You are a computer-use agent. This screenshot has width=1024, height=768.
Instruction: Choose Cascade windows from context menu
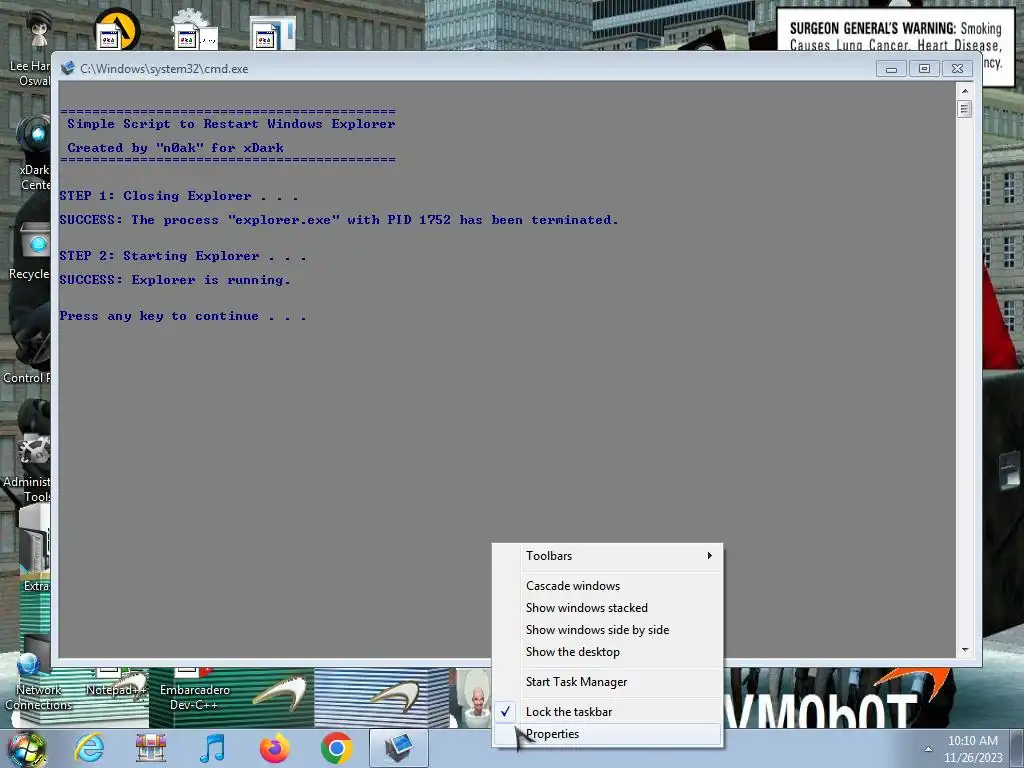[x=607, y=586]
